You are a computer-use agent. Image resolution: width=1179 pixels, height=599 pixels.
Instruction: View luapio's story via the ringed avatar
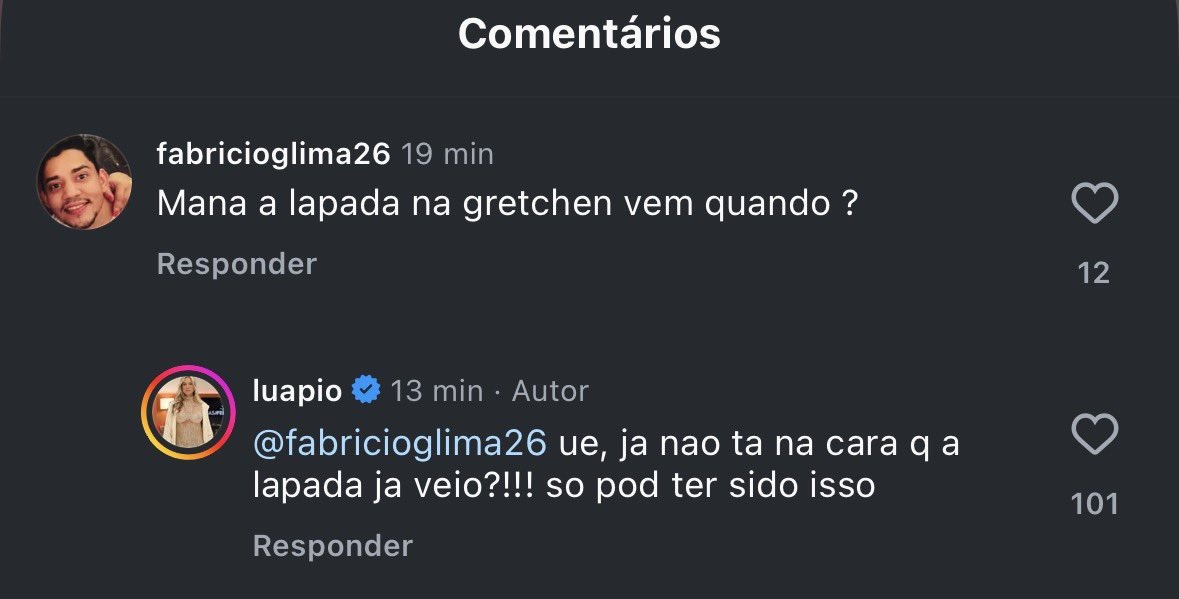[188, 413]
